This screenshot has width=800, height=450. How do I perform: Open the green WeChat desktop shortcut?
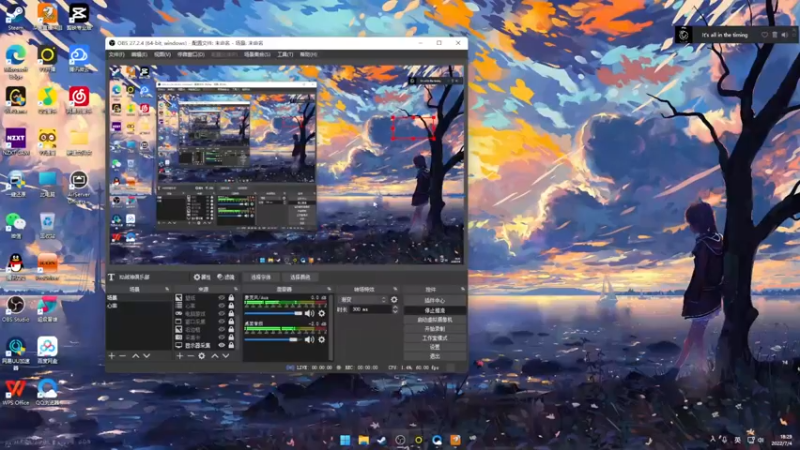point(16,225)
